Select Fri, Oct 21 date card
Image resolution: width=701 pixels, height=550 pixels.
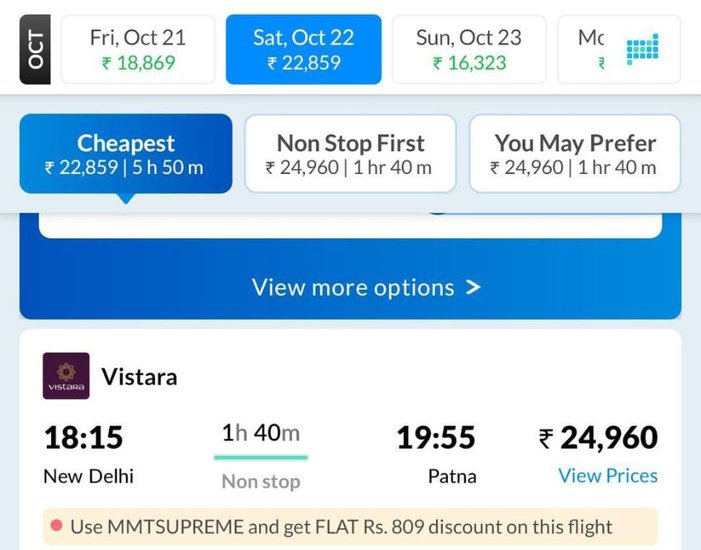(138, 49)
